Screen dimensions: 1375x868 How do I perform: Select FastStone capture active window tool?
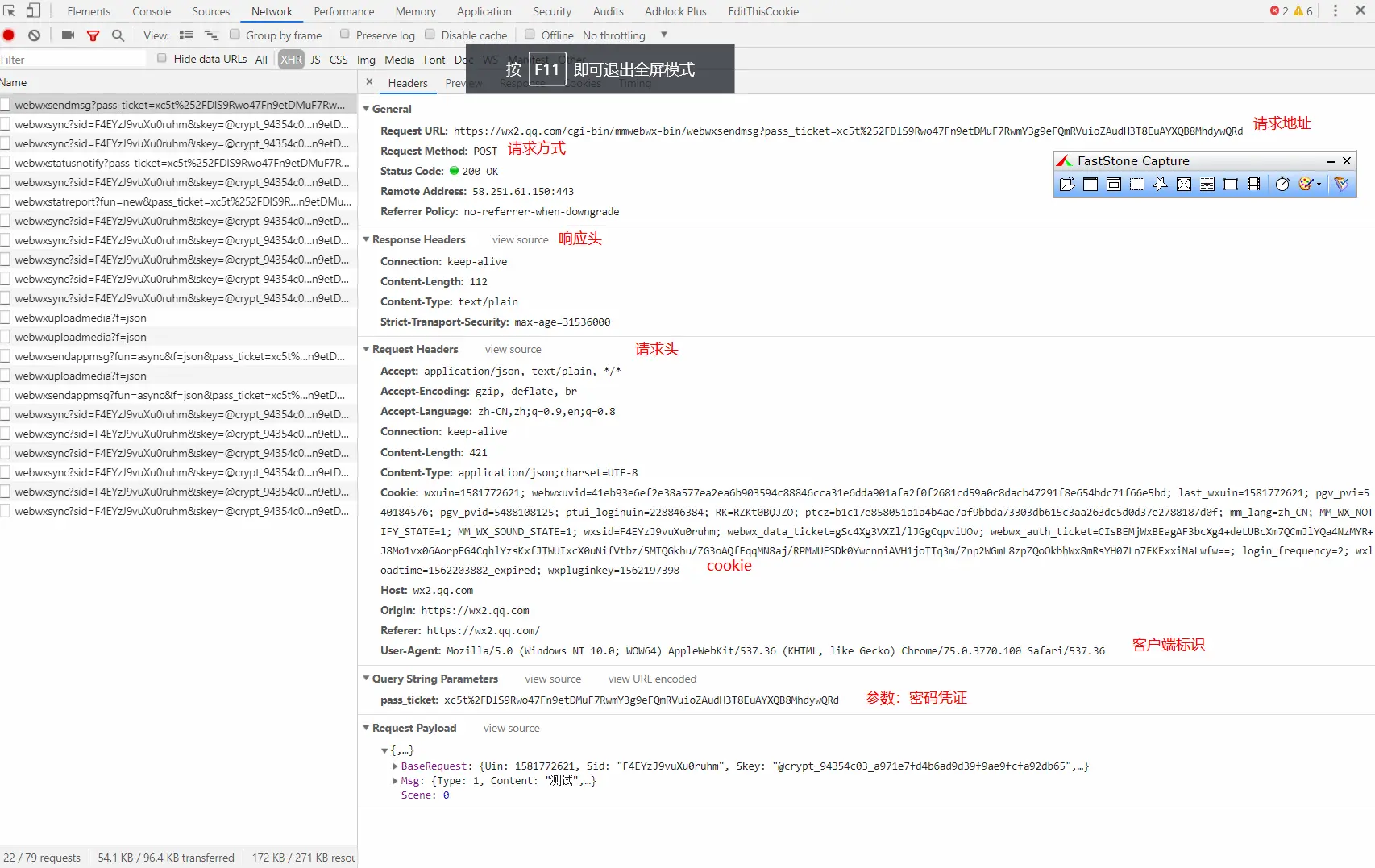pyautogui.click(x=1090, y=185)
